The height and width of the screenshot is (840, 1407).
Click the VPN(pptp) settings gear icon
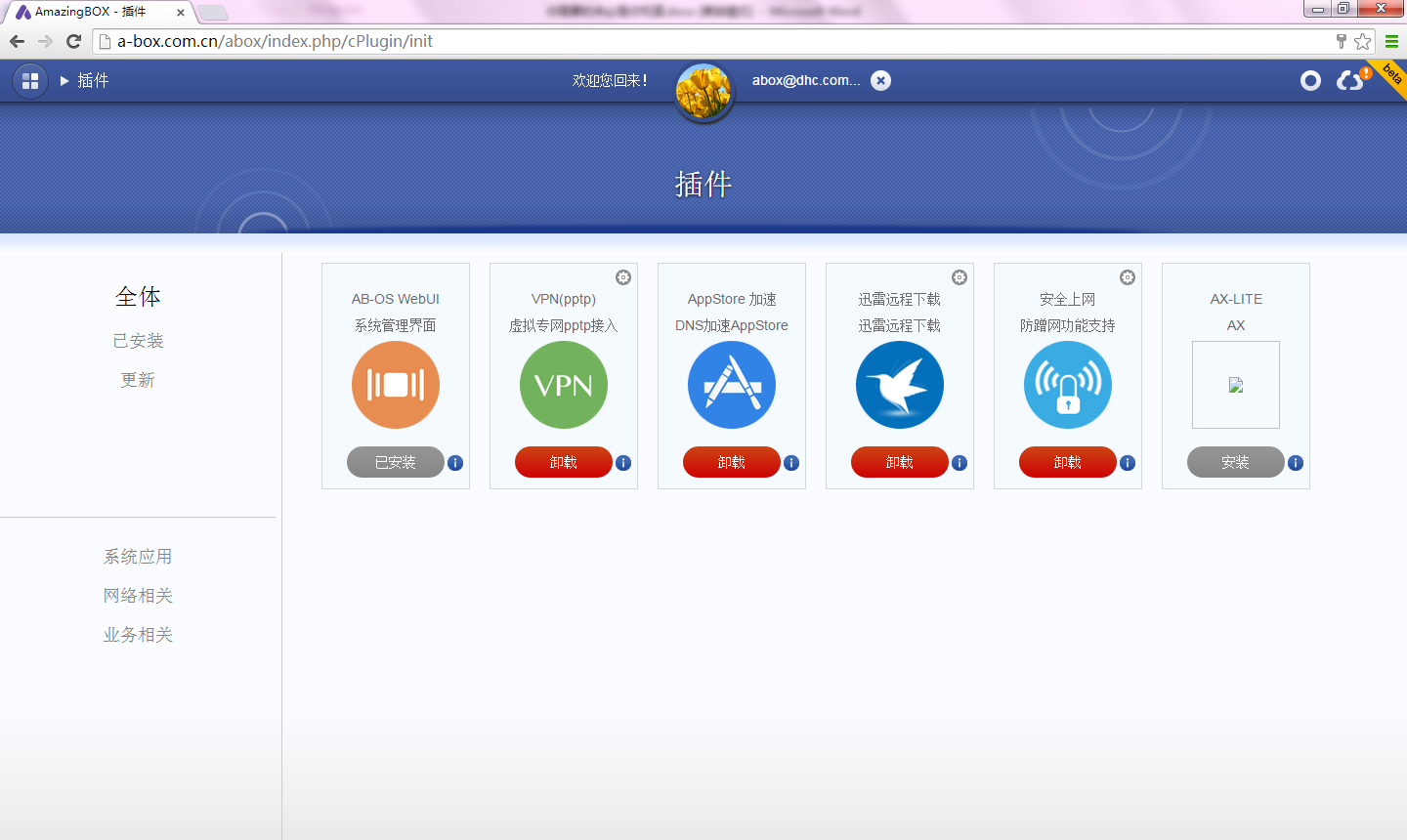623,277
